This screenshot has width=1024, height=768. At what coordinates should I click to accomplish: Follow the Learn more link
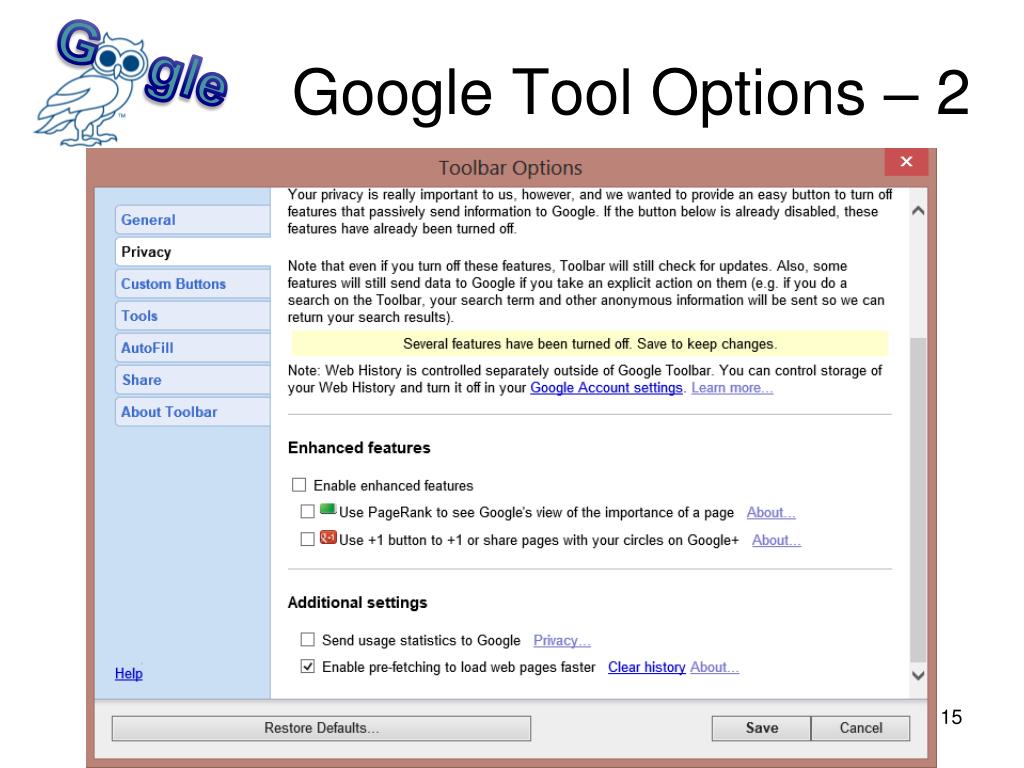pos(732,388)
